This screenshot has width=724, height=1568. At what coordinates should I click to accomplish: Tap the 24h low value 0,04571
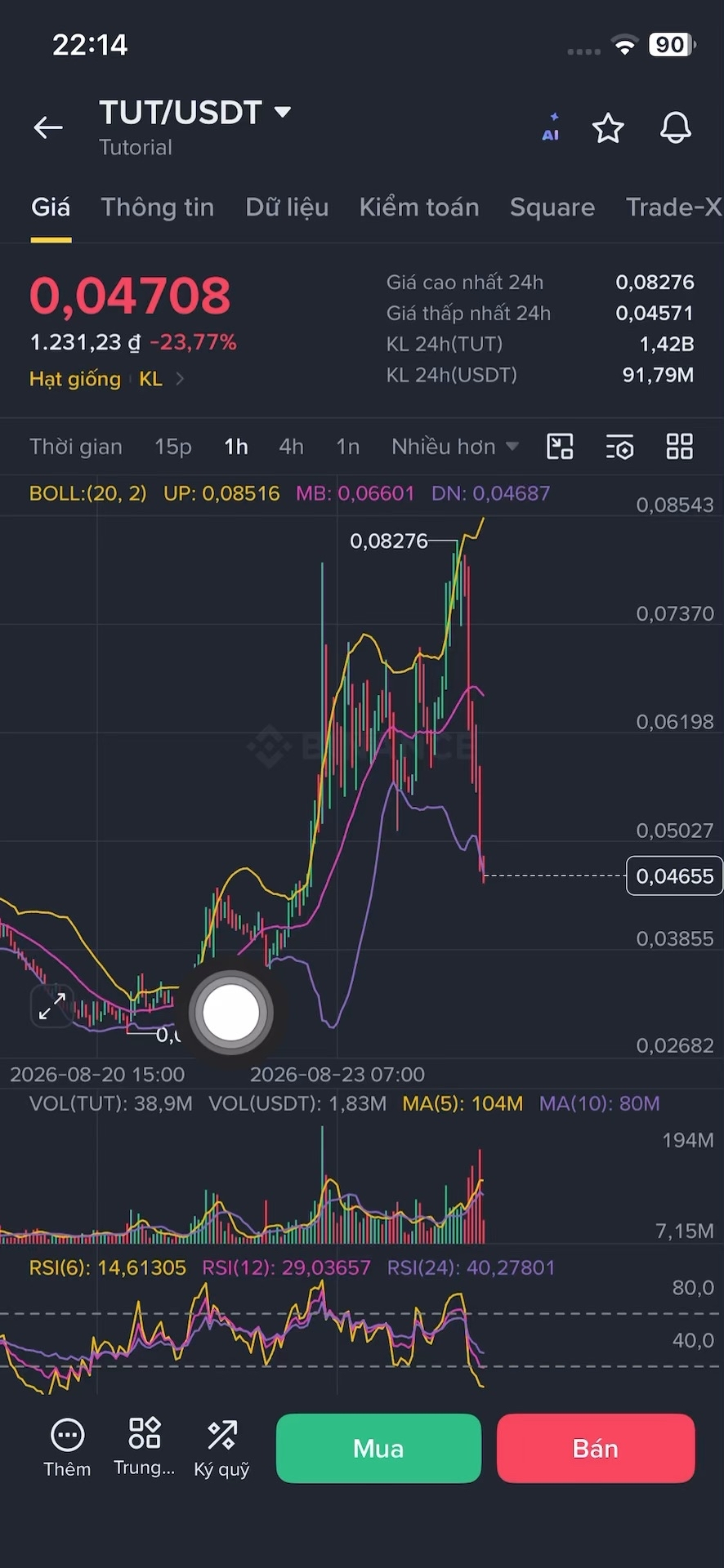[x=655, y=313]
